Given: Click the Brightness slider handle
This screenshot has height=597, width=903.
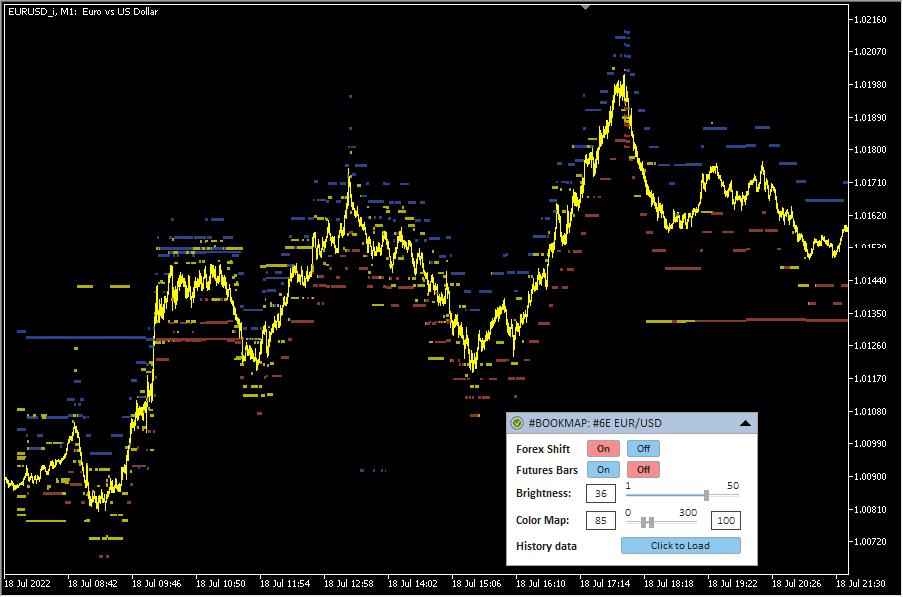Looking at the screenshot, I should coord(707,495).
